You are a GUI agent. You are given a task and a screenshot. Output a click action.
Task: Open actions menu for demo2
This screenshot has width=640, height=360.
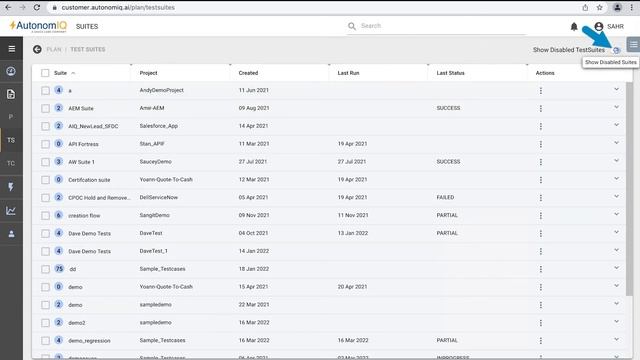tap(541, 323)
